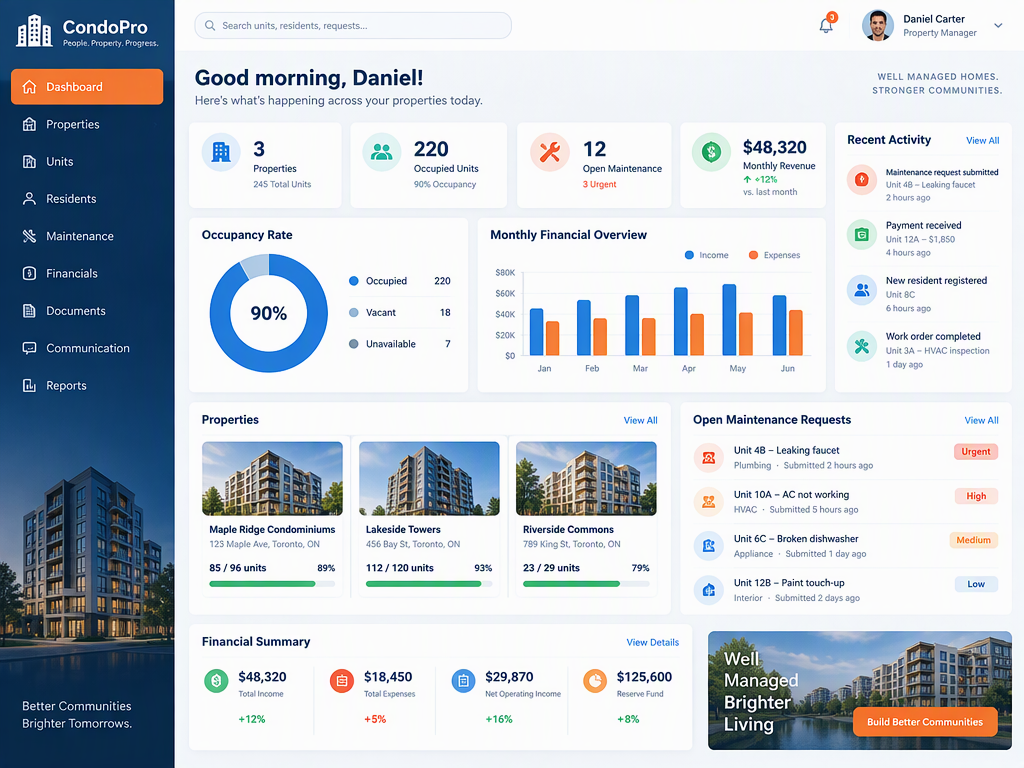Image resolution: width=1024 pixels, height=768 pixels.
Task: Click the Total Income dollar icon
Action: [x=216, y=680]
